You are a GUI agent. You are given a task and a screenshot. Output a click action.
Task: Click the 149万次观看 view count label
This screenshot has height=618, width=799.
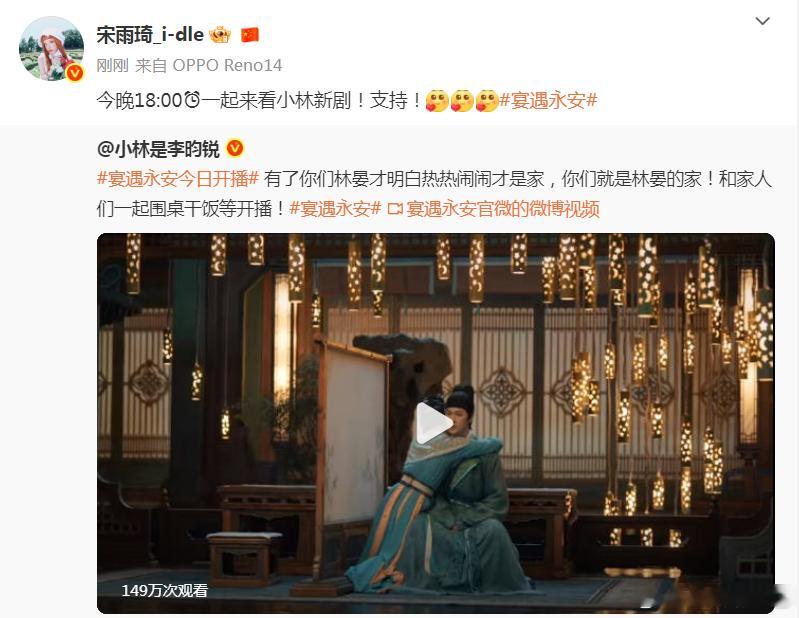[165, 590]
